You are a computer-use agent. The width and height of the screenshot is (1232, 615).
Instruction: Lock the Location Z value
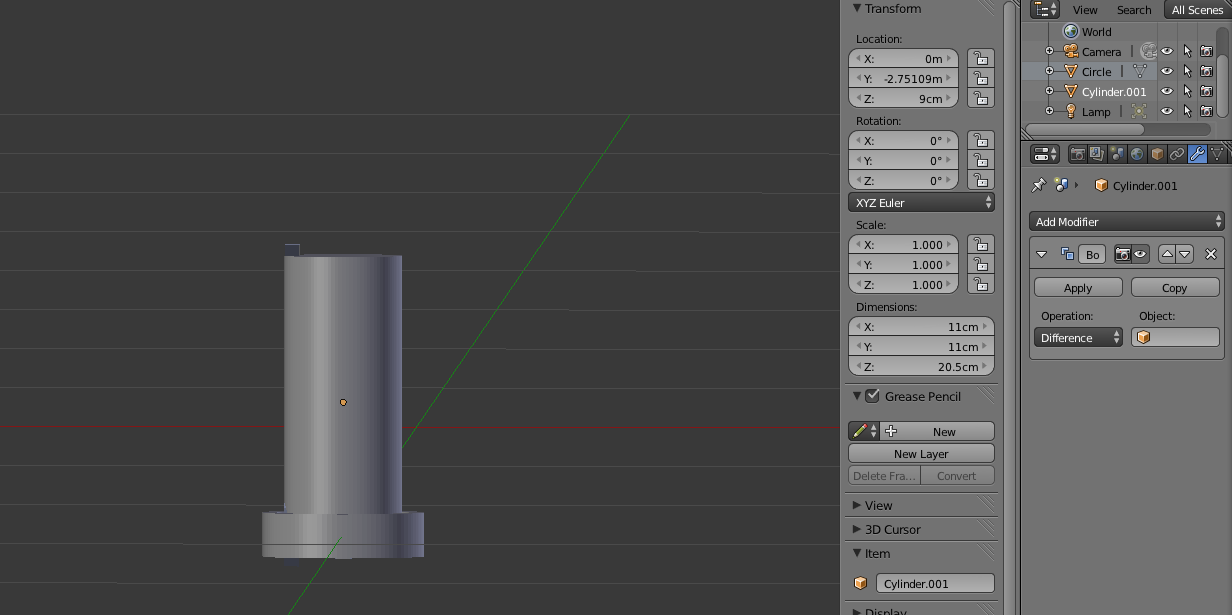click(981, 99)
